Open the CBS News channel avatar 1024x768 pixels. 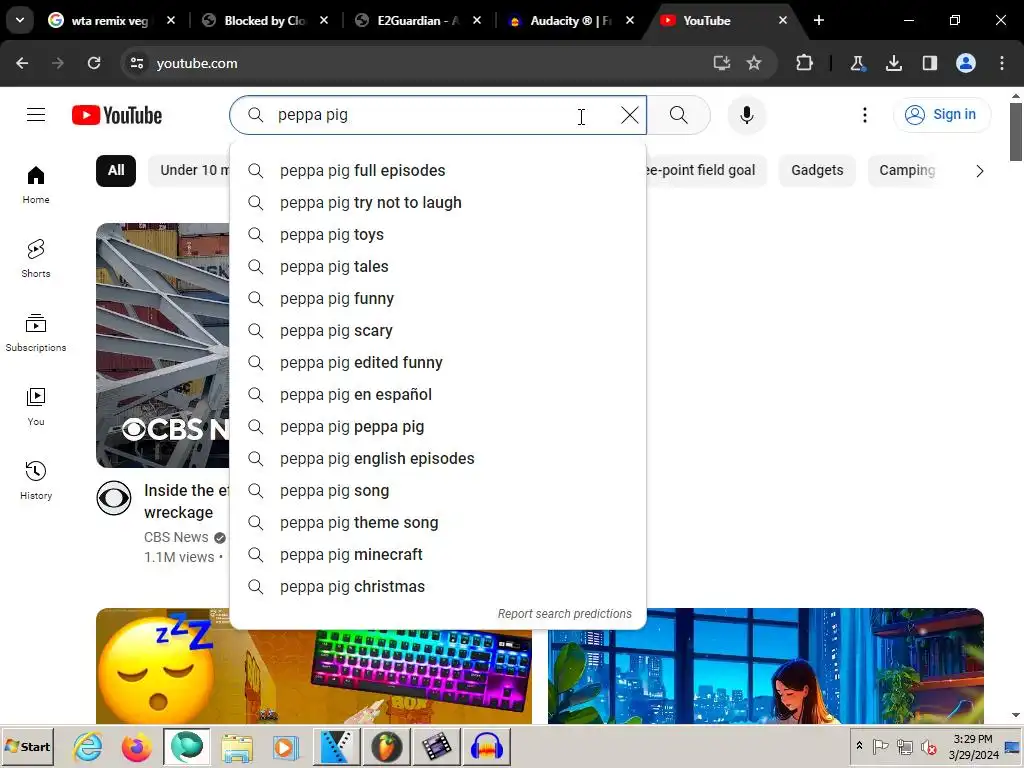(114, 498)
